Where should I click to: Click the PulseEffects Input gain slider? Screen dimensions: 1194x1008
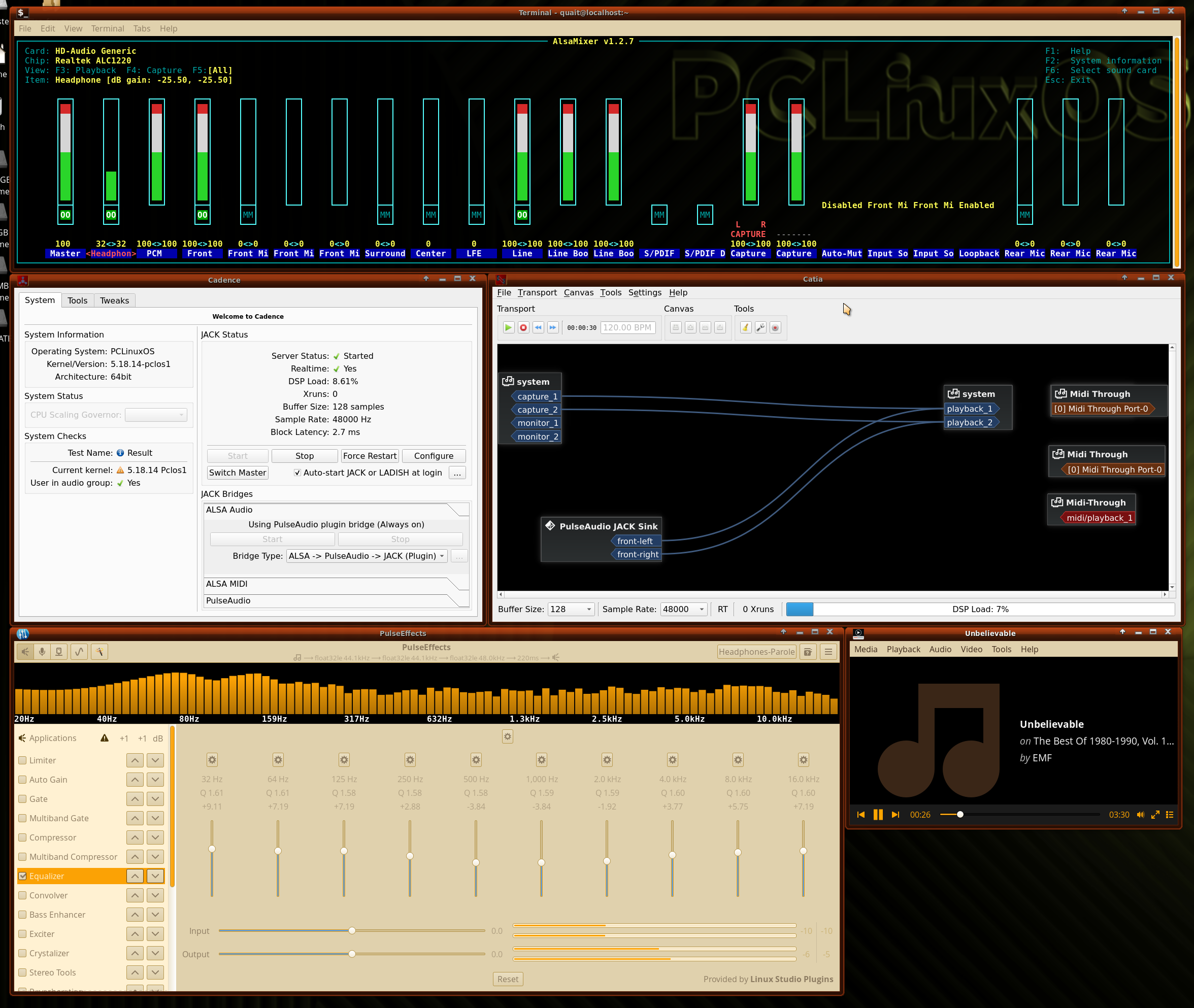[x=352, y=930]
